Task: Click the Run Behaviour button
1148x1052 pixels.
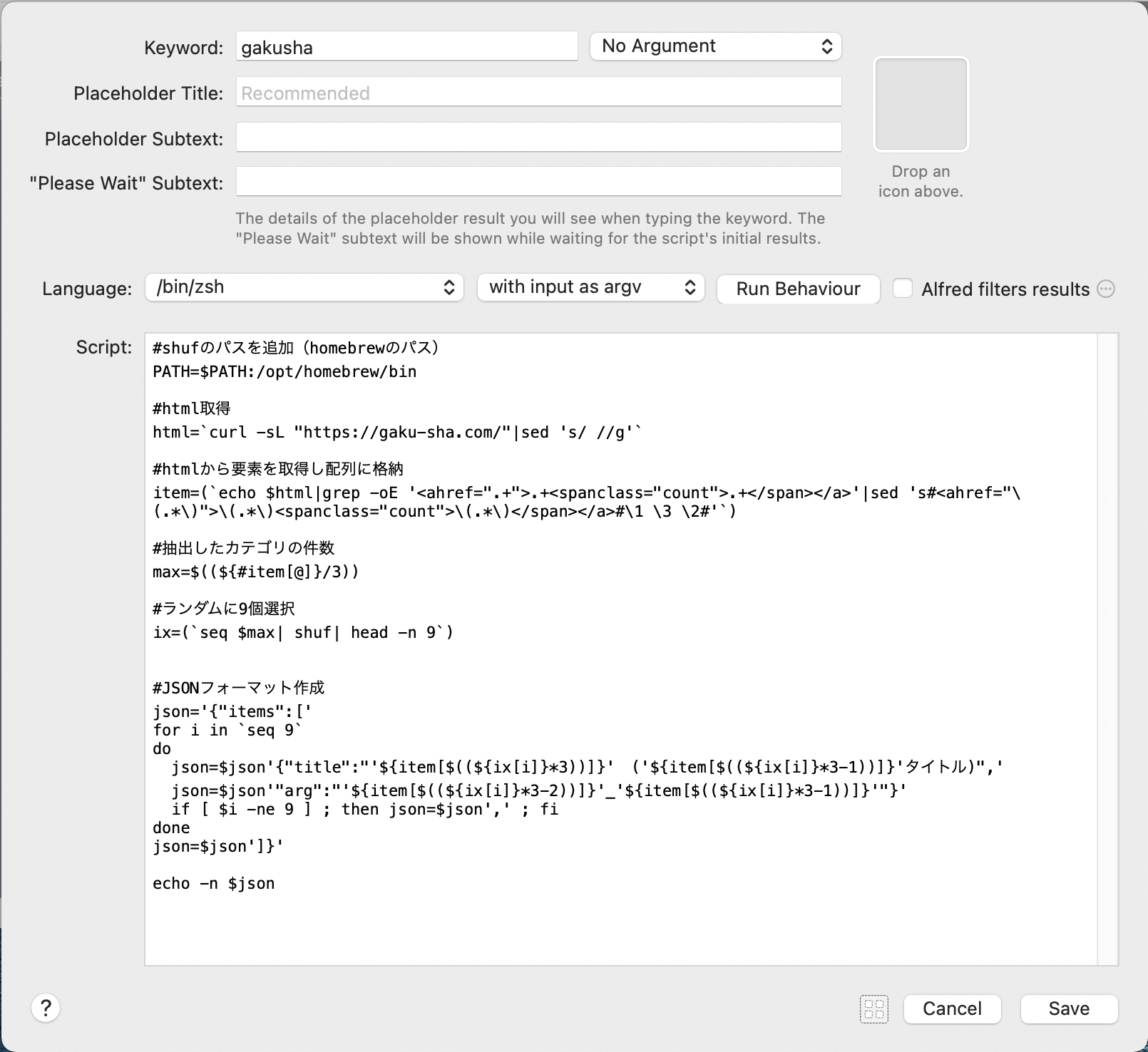Action: (x=798, y=289)
